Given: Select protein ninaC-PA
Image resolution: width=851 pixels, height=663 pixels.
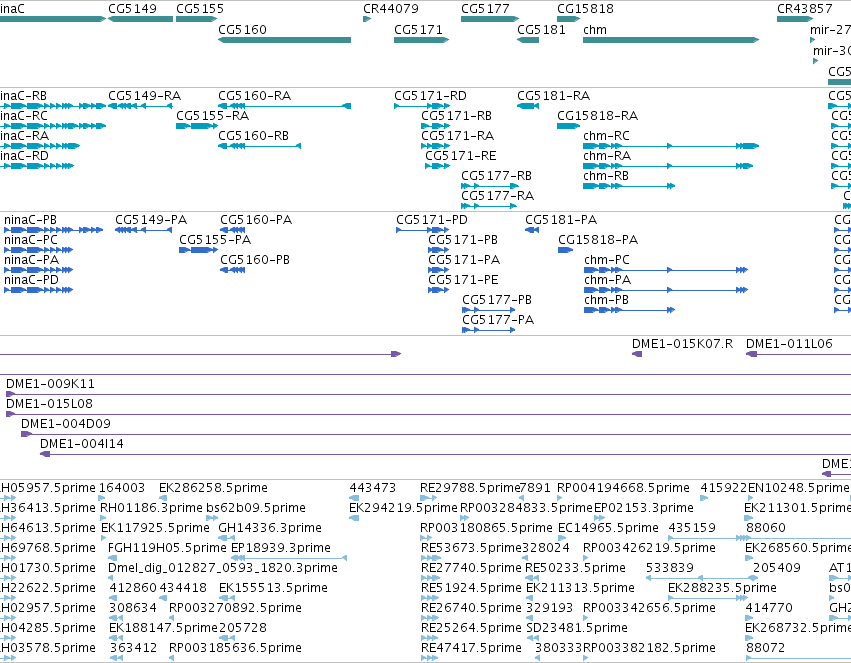Looking at the screenshot, I should pyautogui.click(x=39, y=270).
